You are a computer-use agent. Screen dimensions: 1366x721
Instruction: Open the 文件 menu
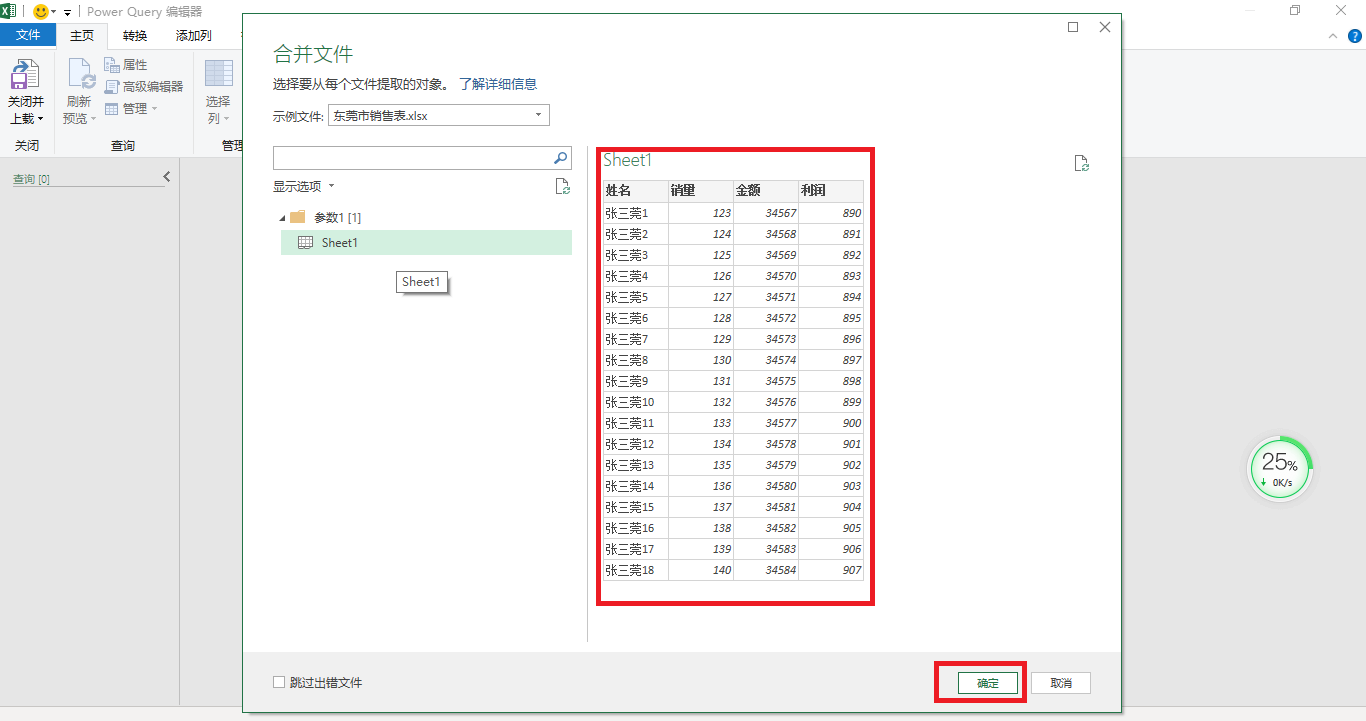[x=28, y=33]
